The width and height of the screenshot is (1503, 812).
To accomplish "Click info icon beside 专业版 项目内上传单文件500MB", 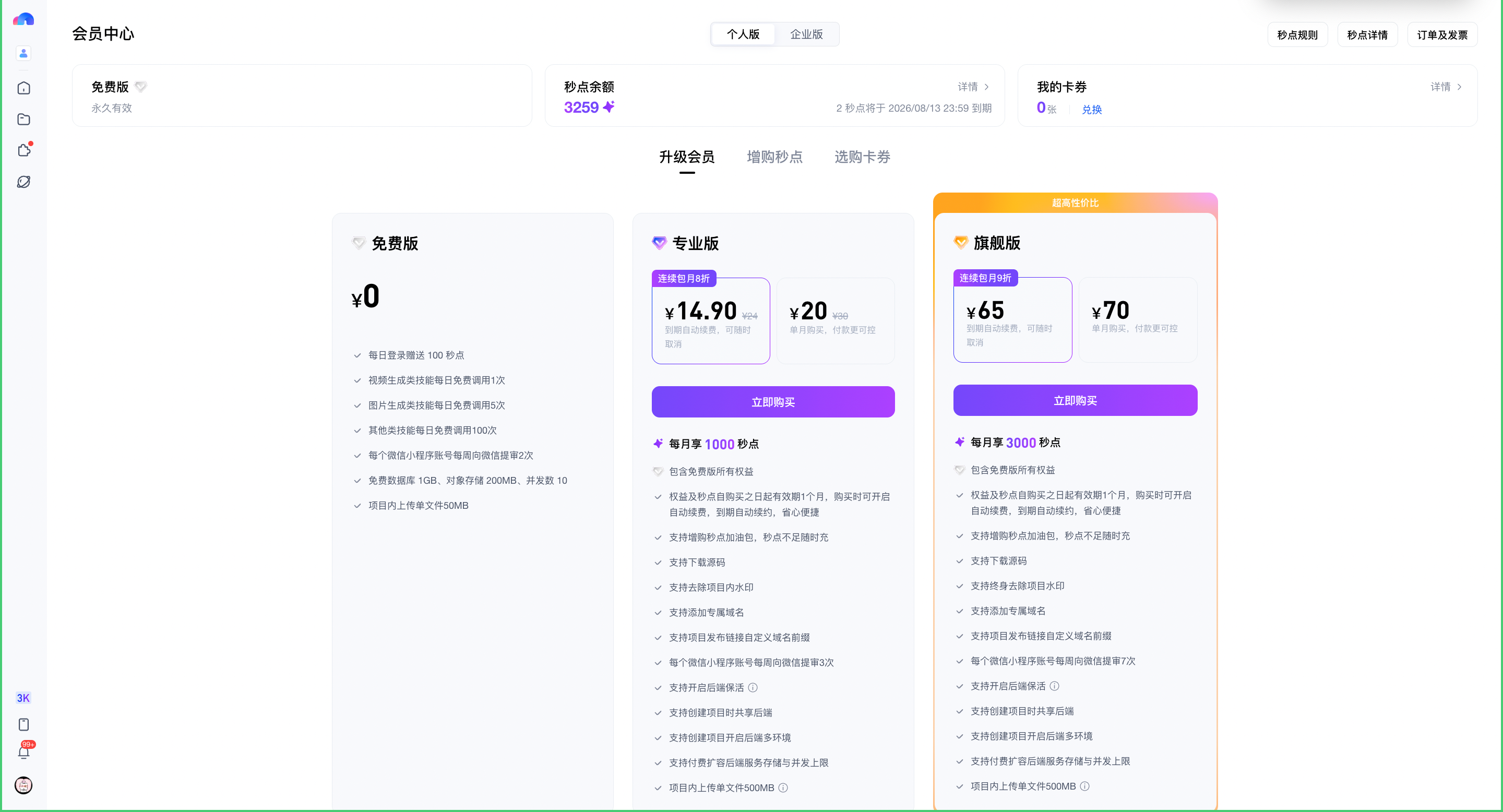I will click(783, 788).
